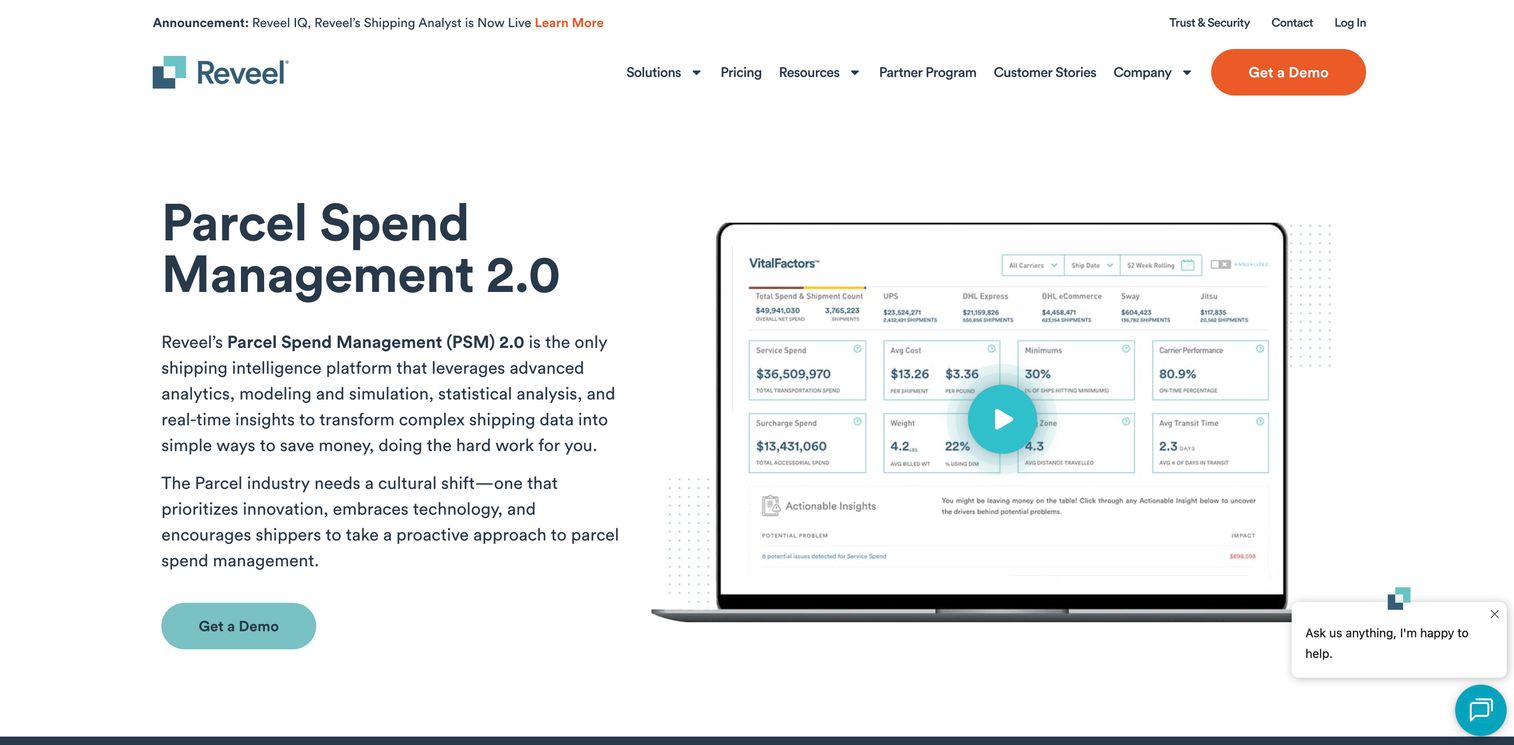The width and height of the screenshot is (1514, 745).
Task: Click the 'Parcel Spend Management 2.0' heading
Action: [x=361, y=248]
